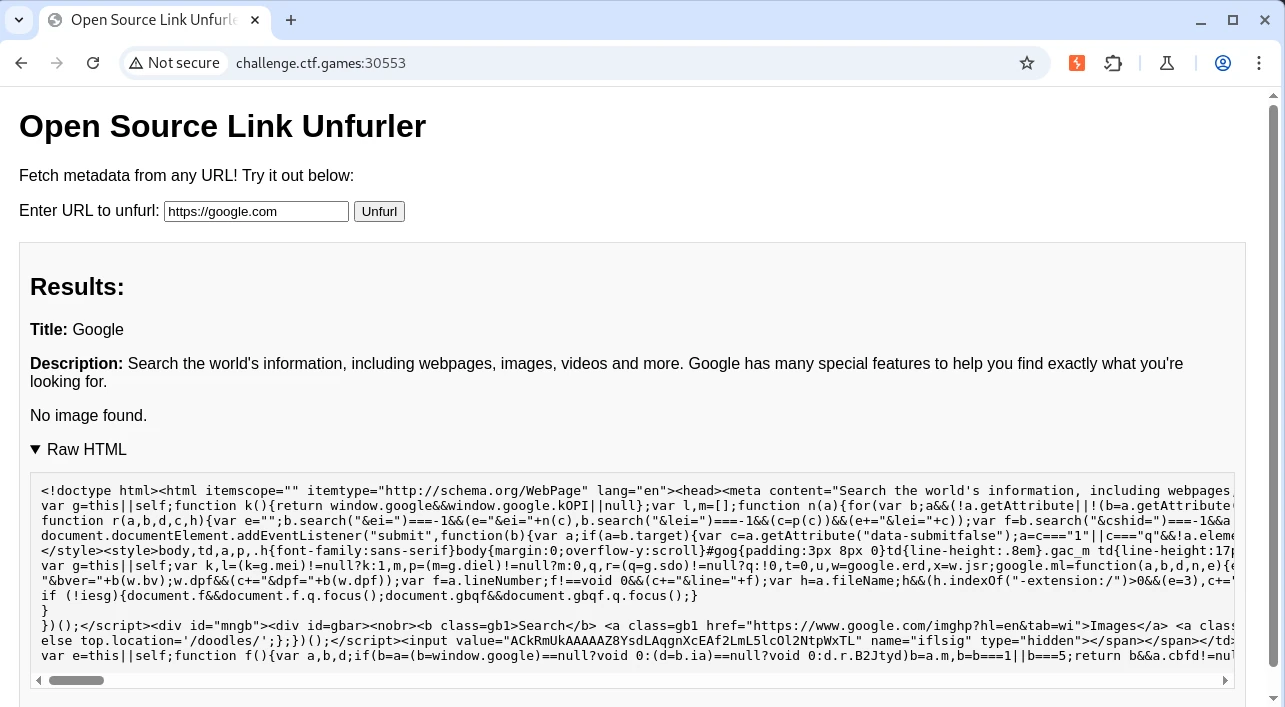Minimize the browser window
1285x707 pixels.
[x=1201, y=20]
